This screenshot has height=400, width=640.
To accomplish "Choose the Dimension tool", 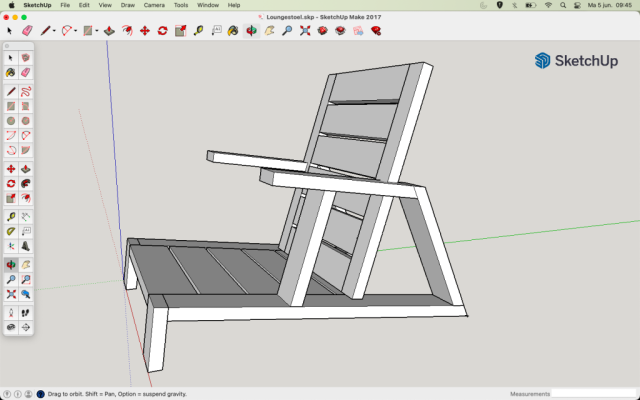I will click(25, 217).
